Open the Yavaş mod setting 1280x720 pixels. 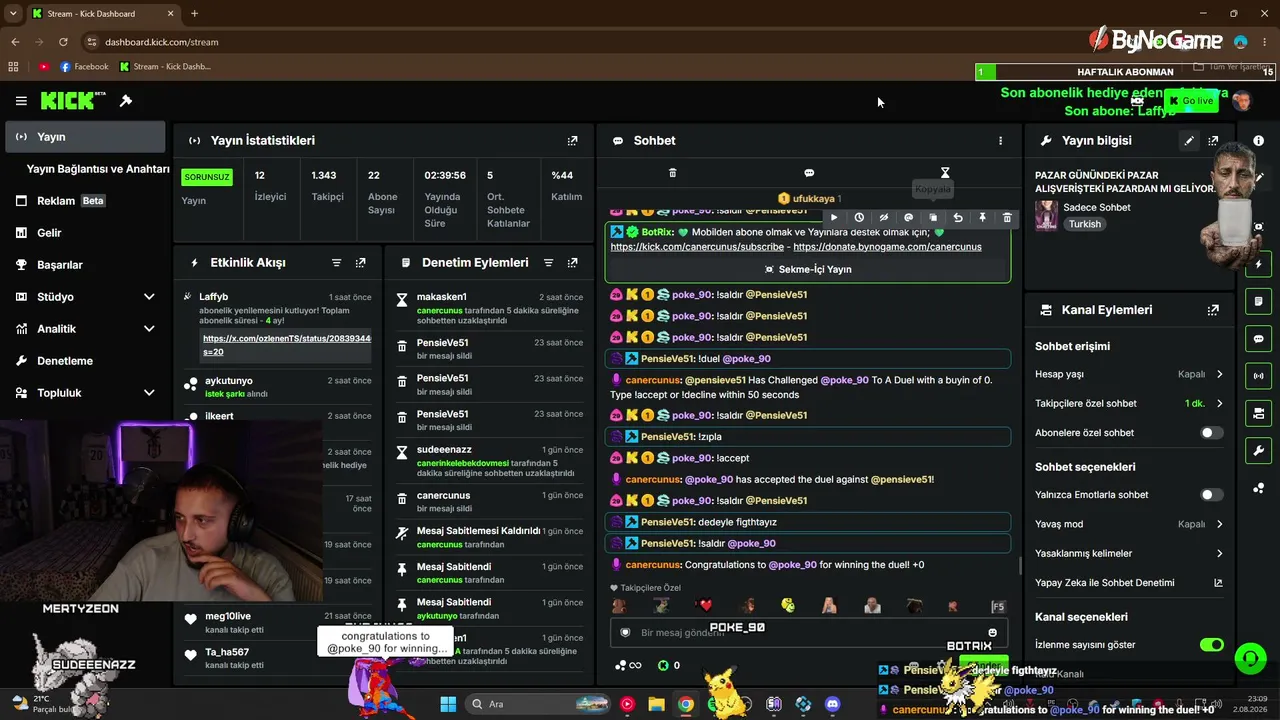click(x=1129, y=524)
